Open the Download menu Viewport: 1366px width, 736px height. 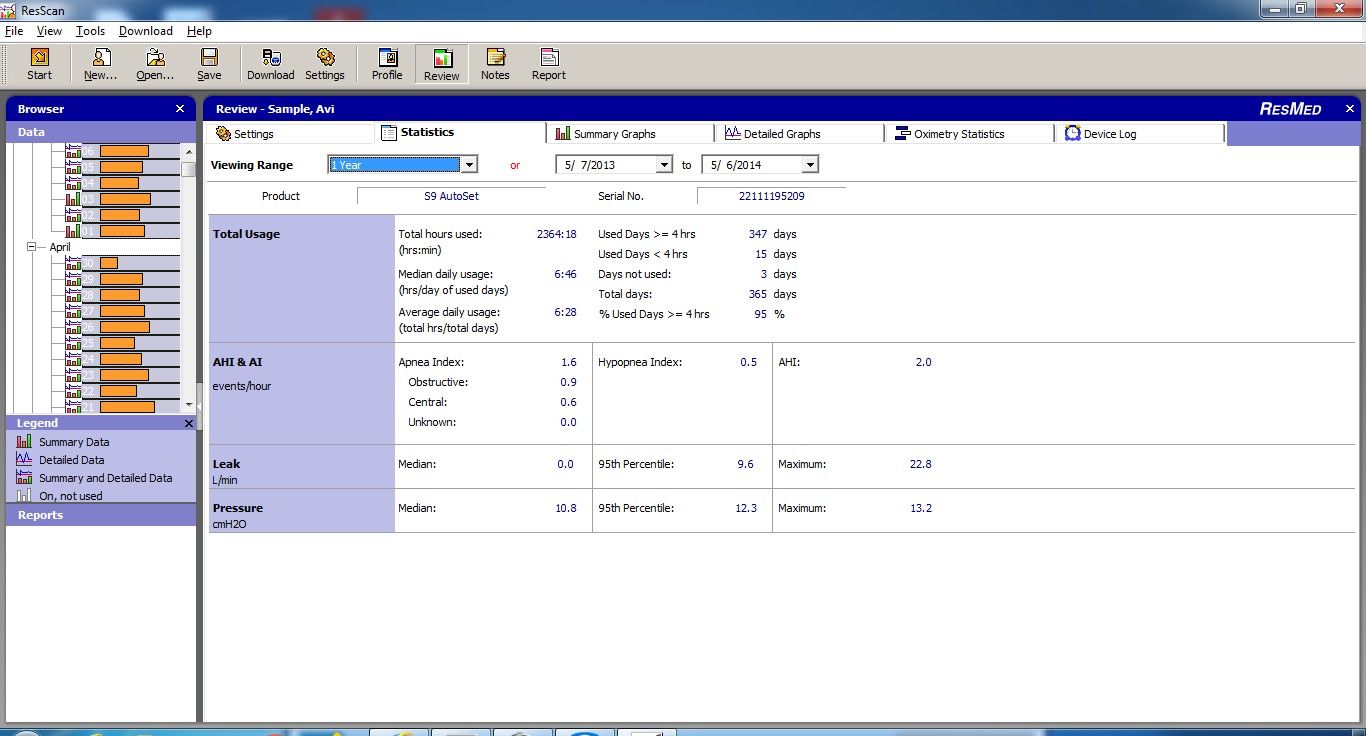click(x=146, y=31)
